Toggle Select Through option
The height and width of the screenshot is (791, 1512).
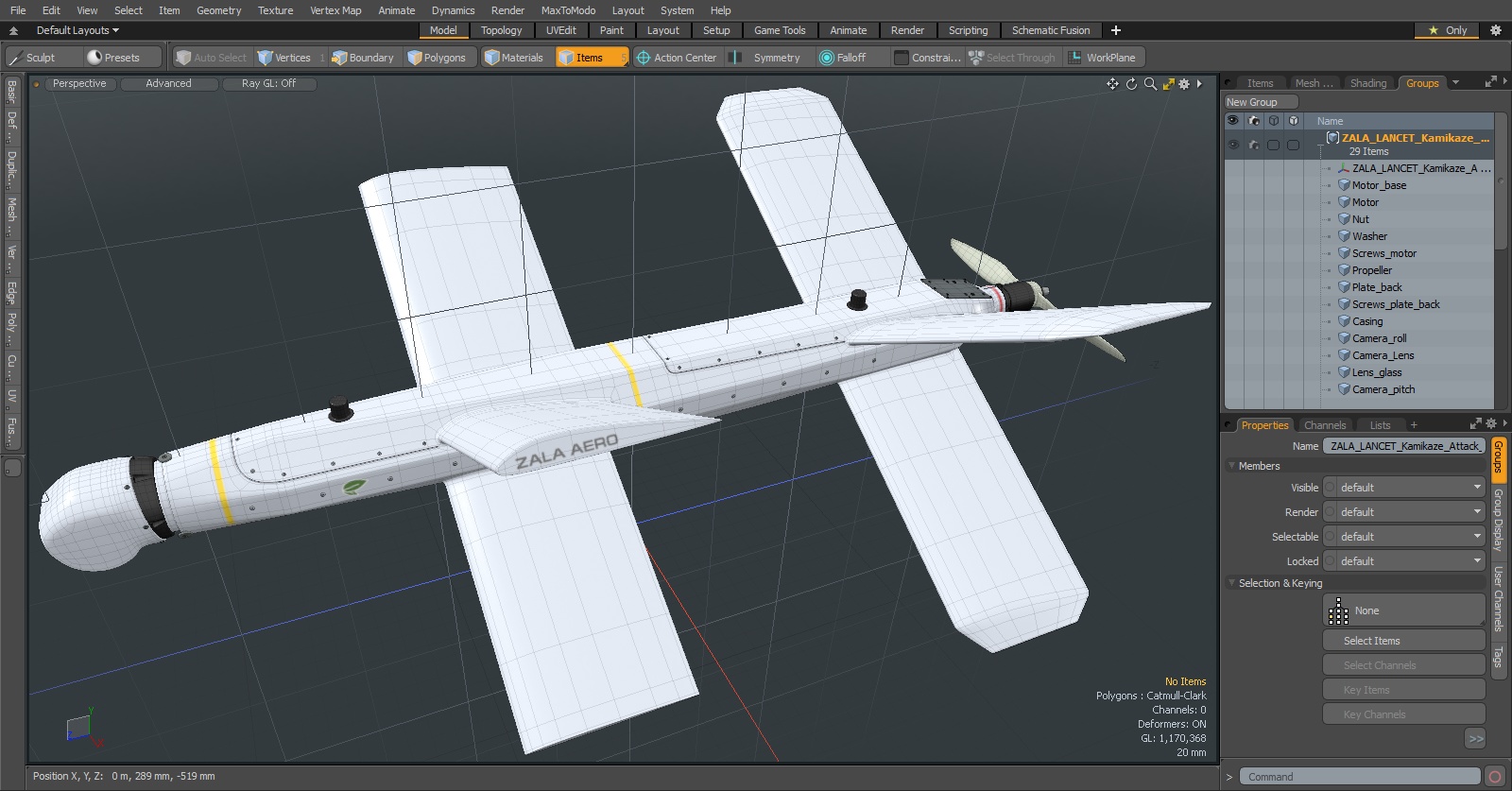[x=1012, y=58]
